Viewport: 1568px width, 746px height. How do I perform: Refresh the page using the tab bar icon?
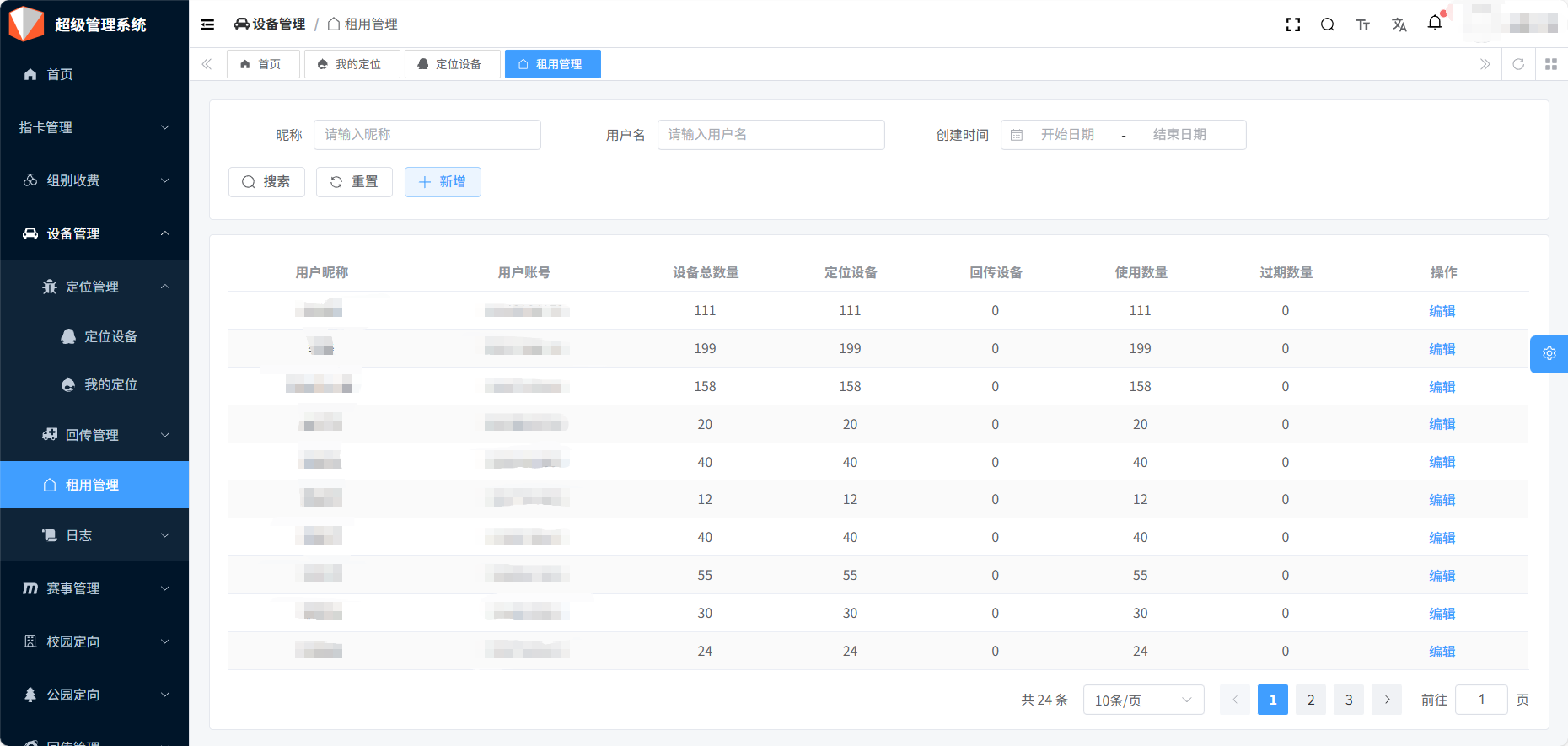1517,64
